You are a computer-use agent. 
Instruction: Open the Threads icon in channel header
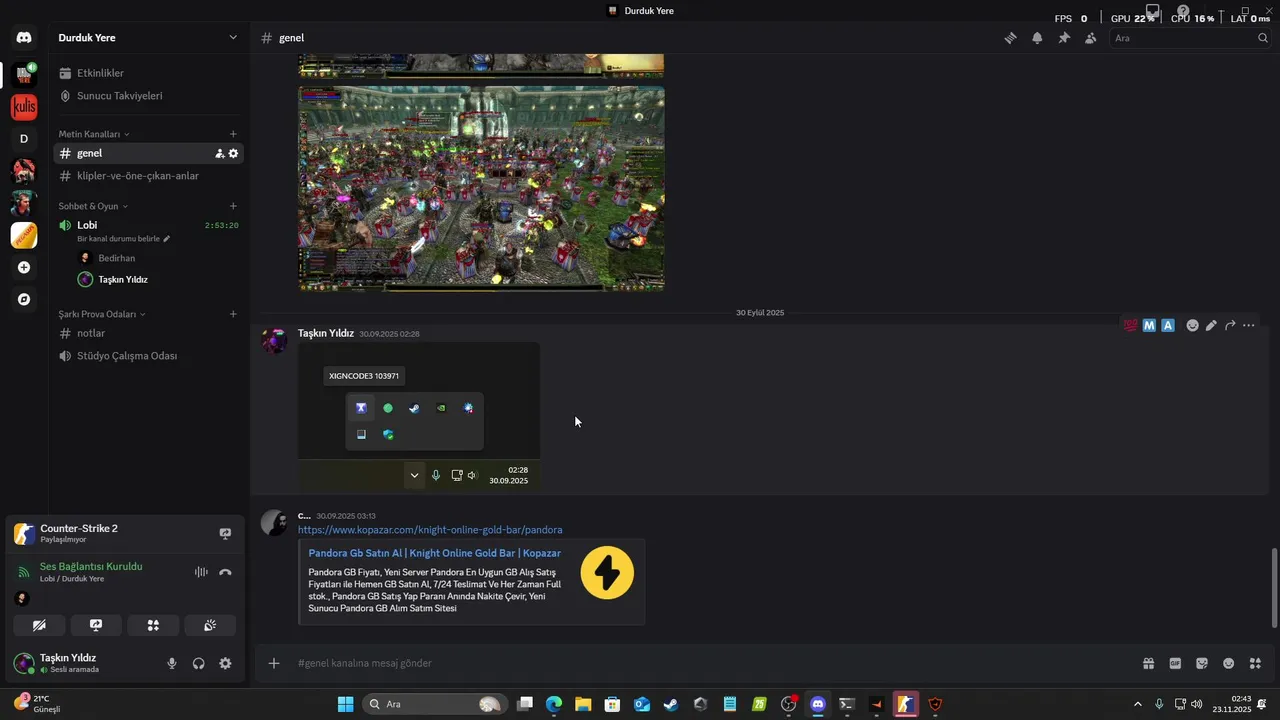(x=1010, y=38)
